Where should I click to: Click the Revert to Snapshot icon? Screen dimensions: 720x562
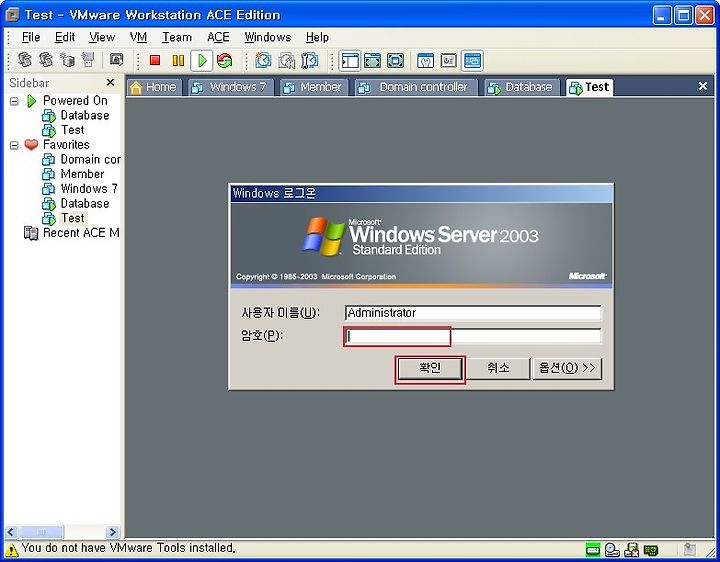point(287,60)
